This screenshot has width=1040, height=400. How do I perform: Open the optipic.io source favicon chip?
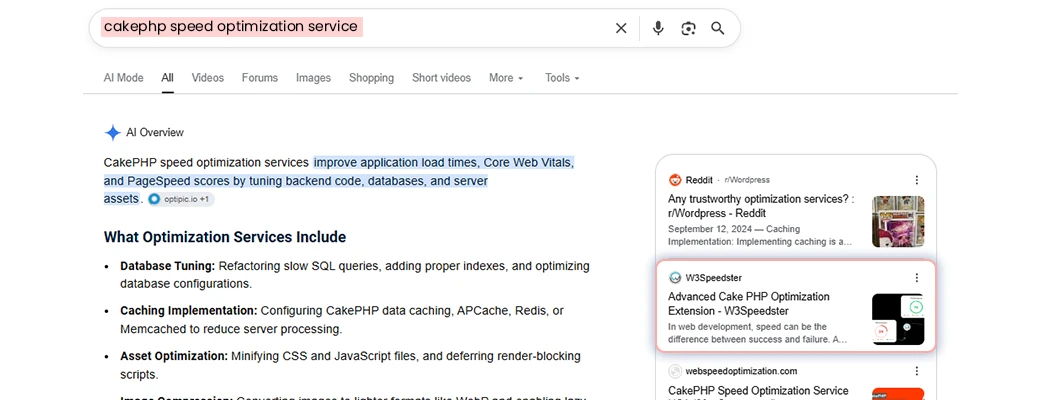155,199
